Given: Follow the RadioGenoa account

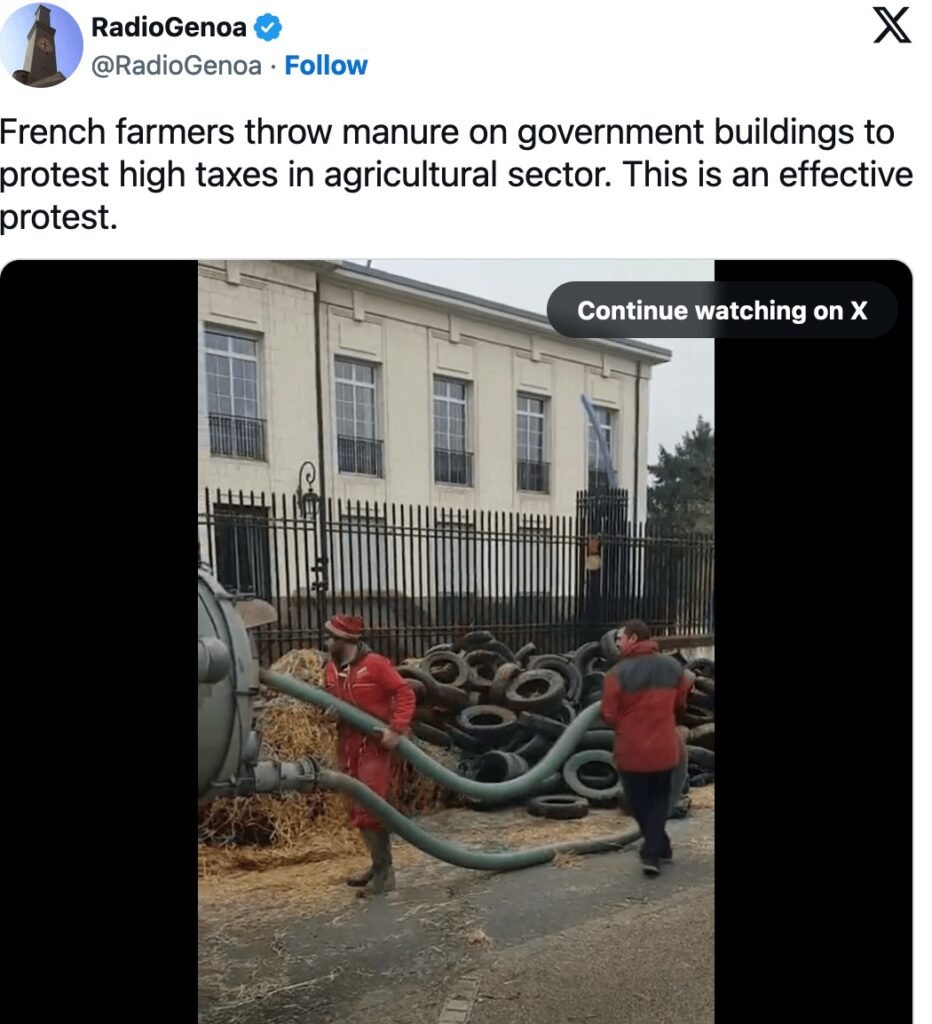Looking at the screenshot, I should tap(326, 65).
